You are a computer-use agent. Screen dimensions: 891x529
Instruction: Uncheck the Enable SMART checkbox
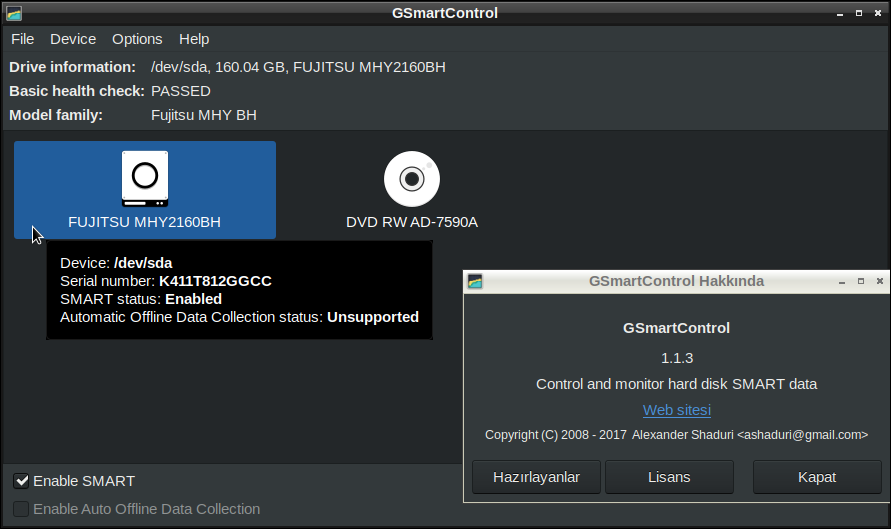coord(21,481)
